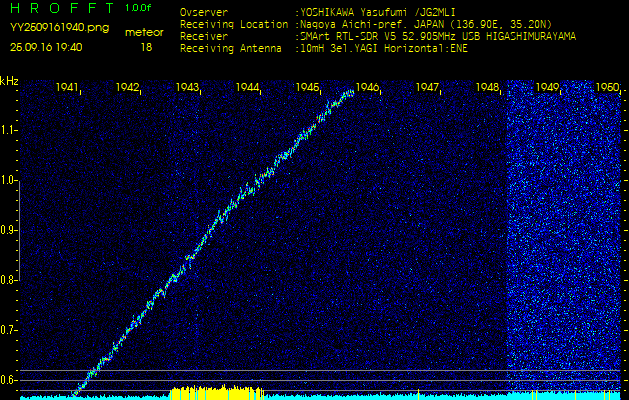Image resolution: width=629 pixels, height=400 pixels.
Task: Select the 0.8 kHz axis label
Action: [10, 280]
